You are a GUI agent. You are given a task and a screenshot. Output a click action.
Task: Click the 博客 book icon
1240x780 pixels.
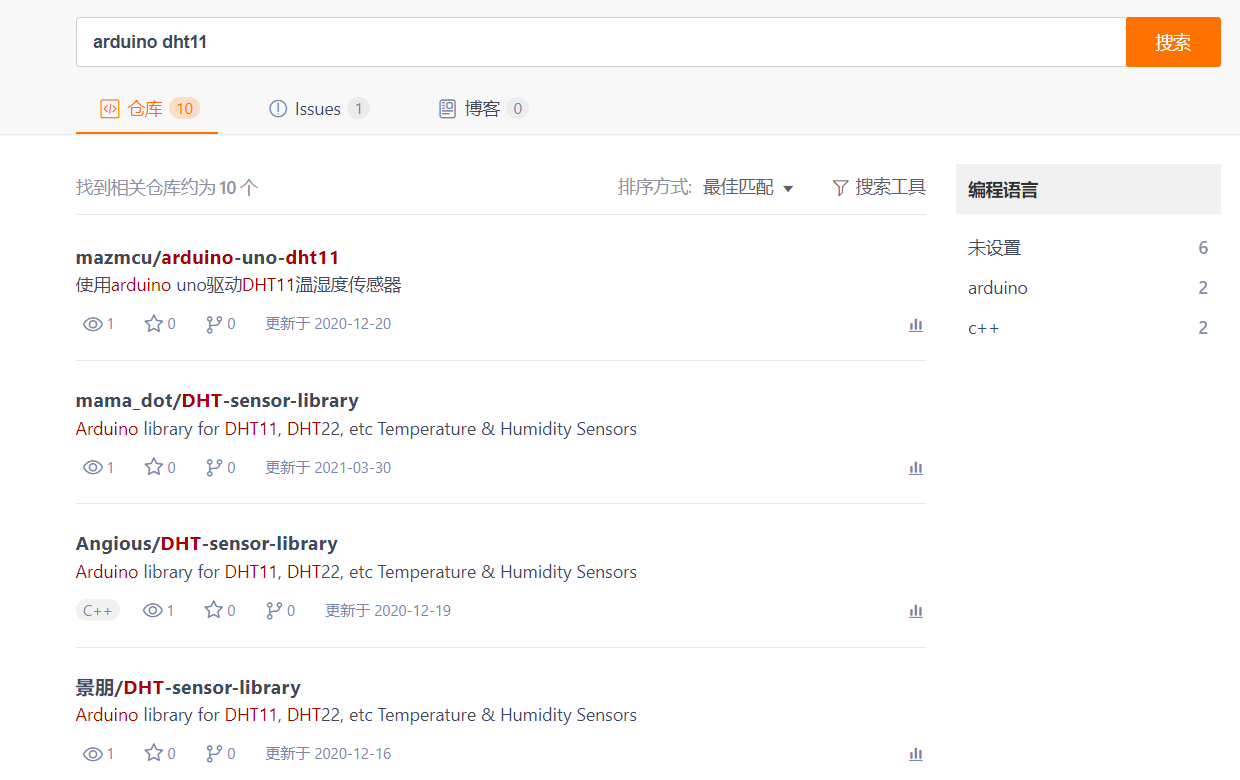tap(448, 109)
